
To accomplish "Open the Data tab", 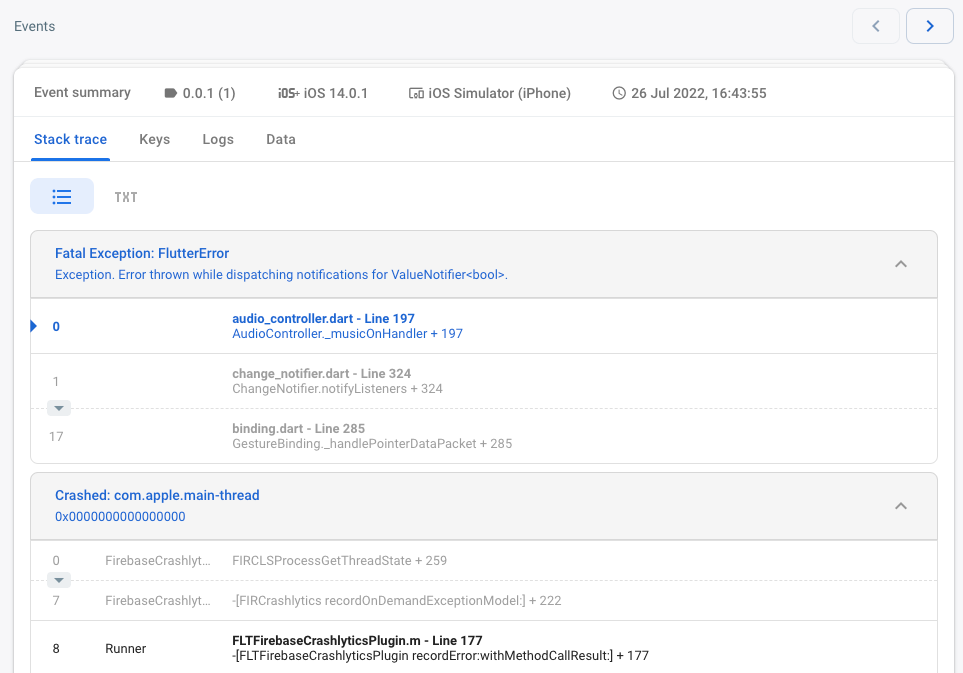I will (x=281, y=139).
